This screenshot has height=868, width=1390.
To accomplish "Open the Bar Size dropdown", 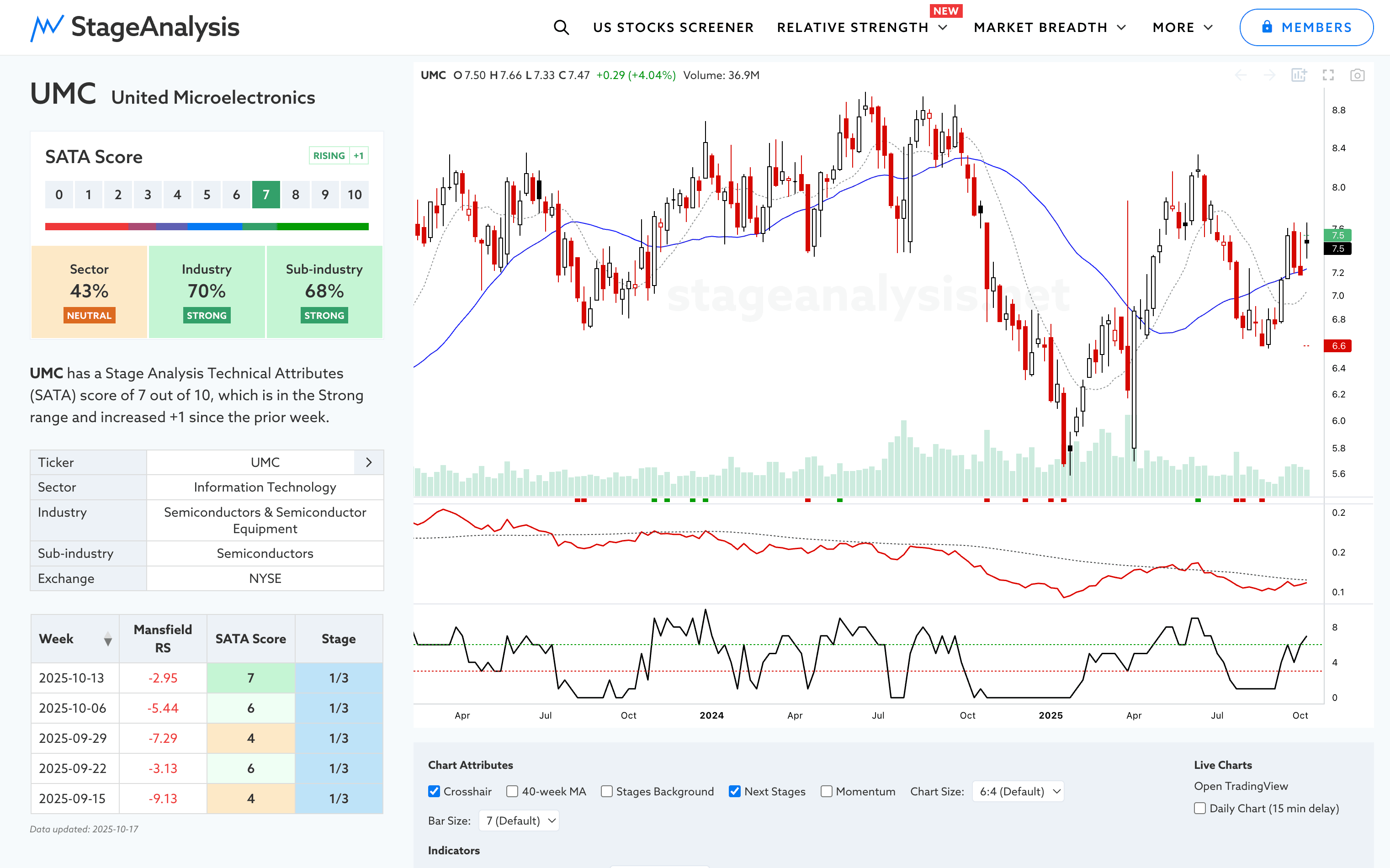I will [x=519, y=821].
